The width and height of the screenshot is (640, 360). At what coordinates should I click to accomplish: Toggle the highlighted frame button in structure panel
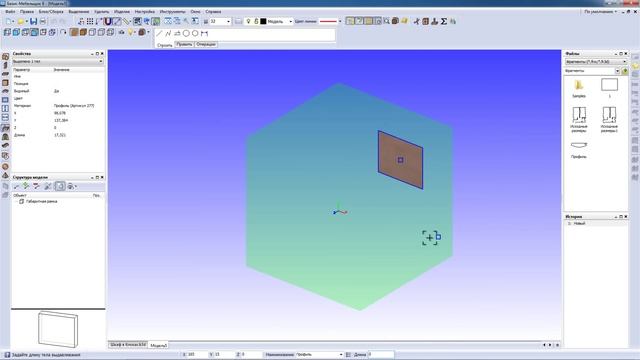point(60,186)
